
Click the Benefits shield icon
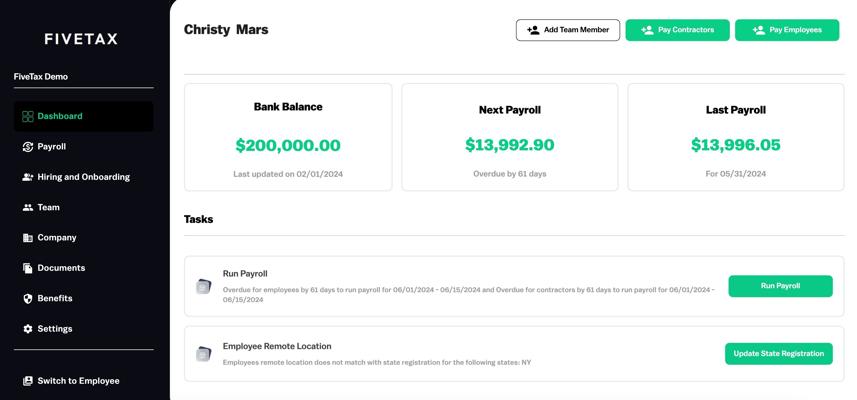click(28, 299)
